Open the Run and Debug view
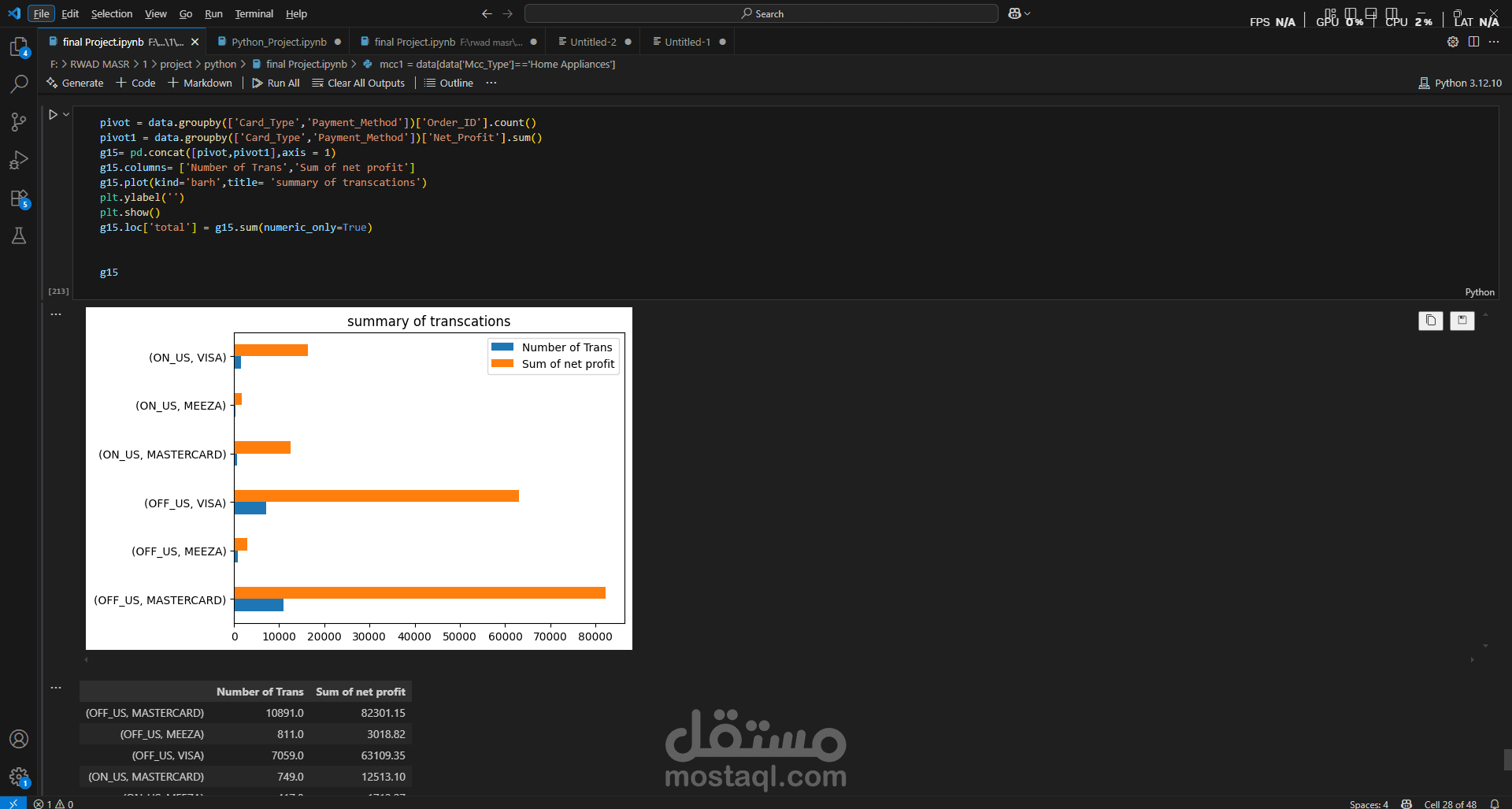1512x809 pixels. pos(19,160)
